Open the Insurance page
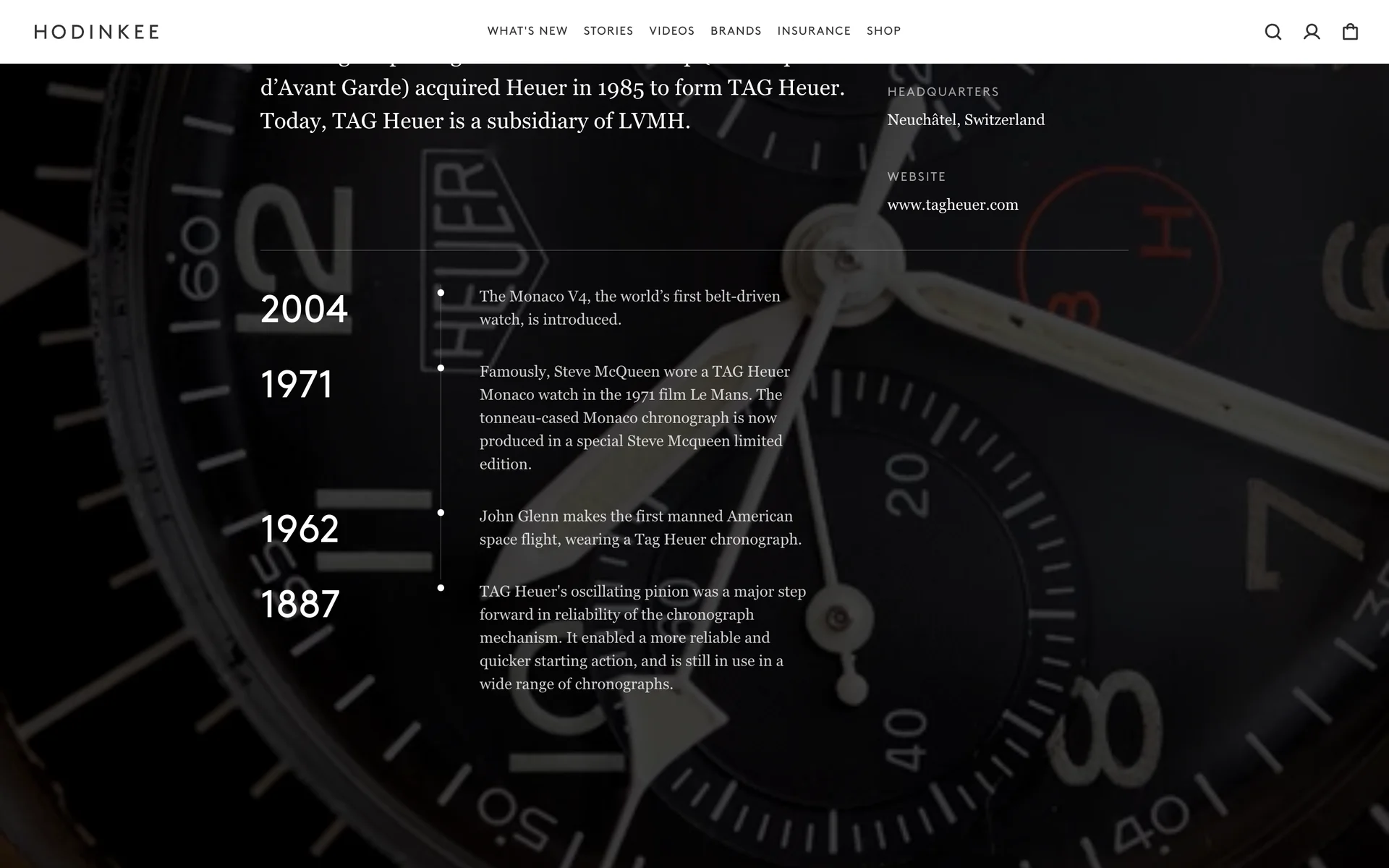Image resolution: width=1389 pixels, height=868 pixels. click(x=814, y=31)
